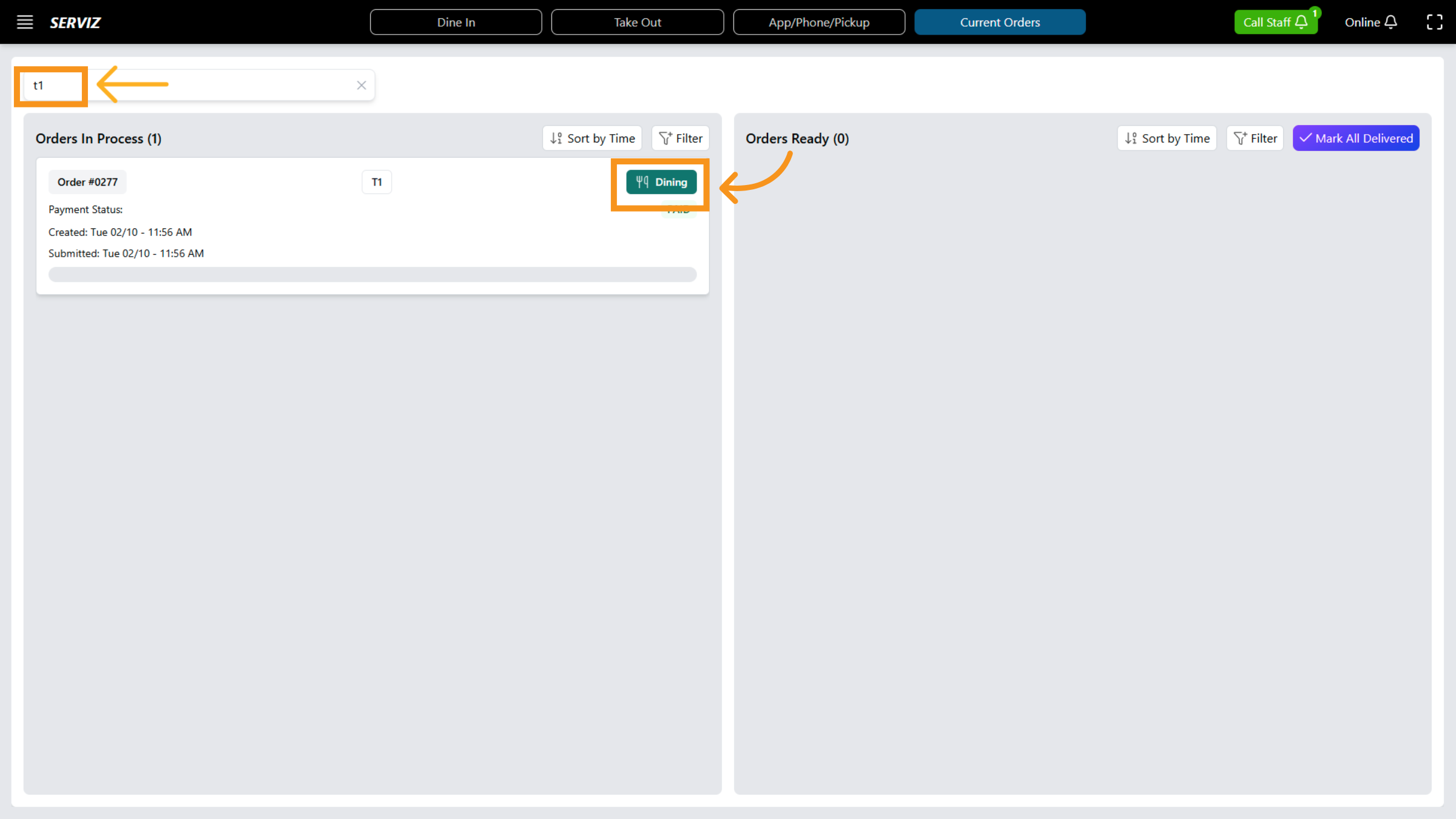Click the Dining badge on order #0277
The width and height of the screenshot is (1456, 819).
[661, 182]
